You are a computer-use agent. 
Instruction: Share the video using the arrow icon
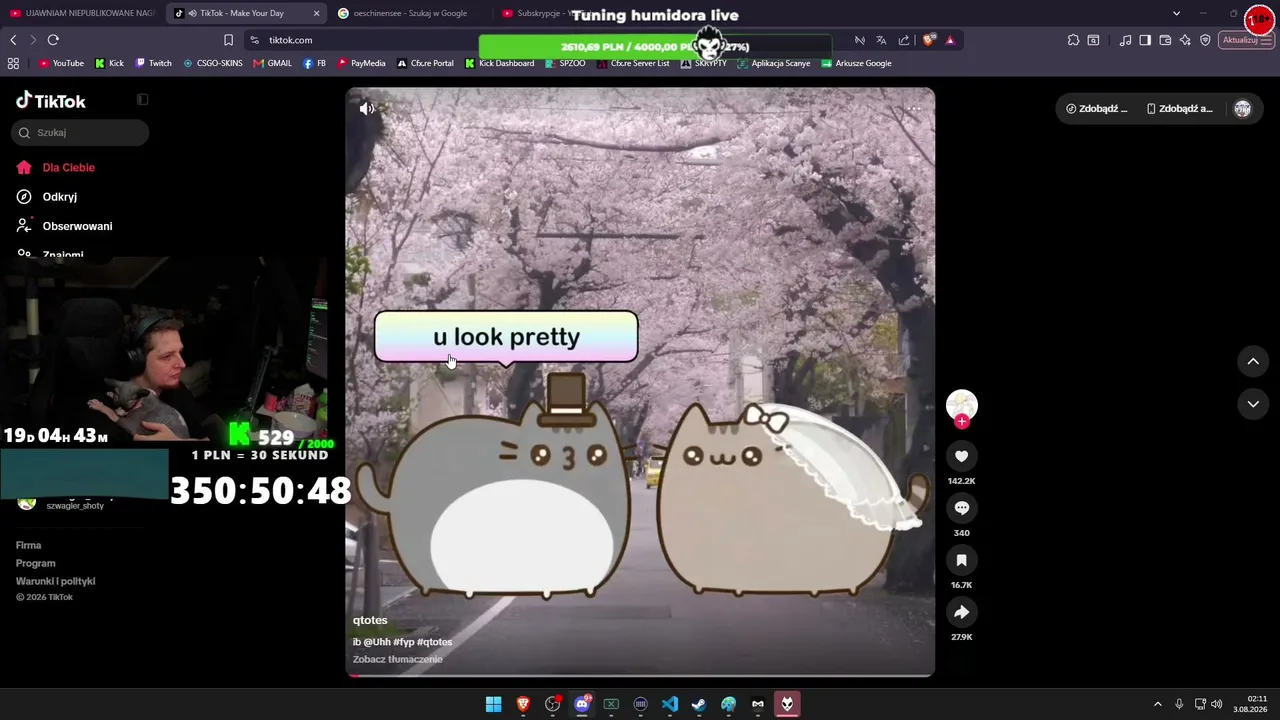tap(961, 612)
